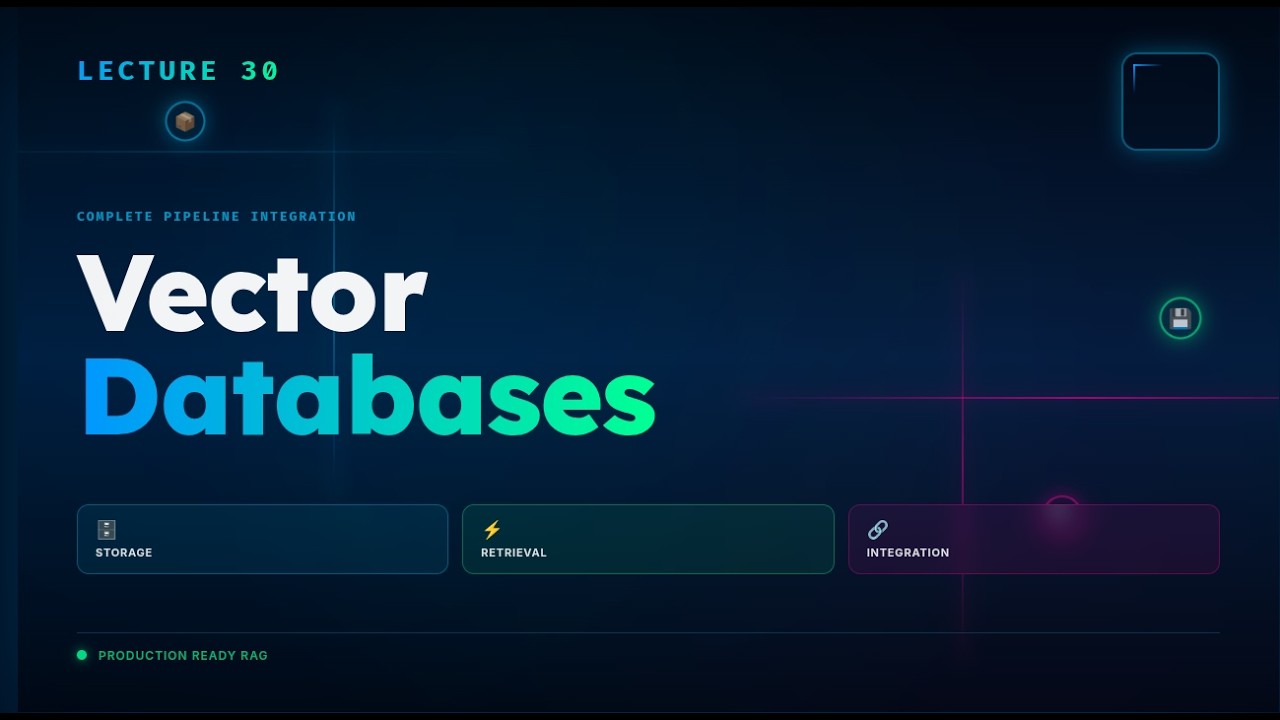Click the glowing rounded square in corner
This screenshot has height=720, width=1280.
coord(1170,101)
